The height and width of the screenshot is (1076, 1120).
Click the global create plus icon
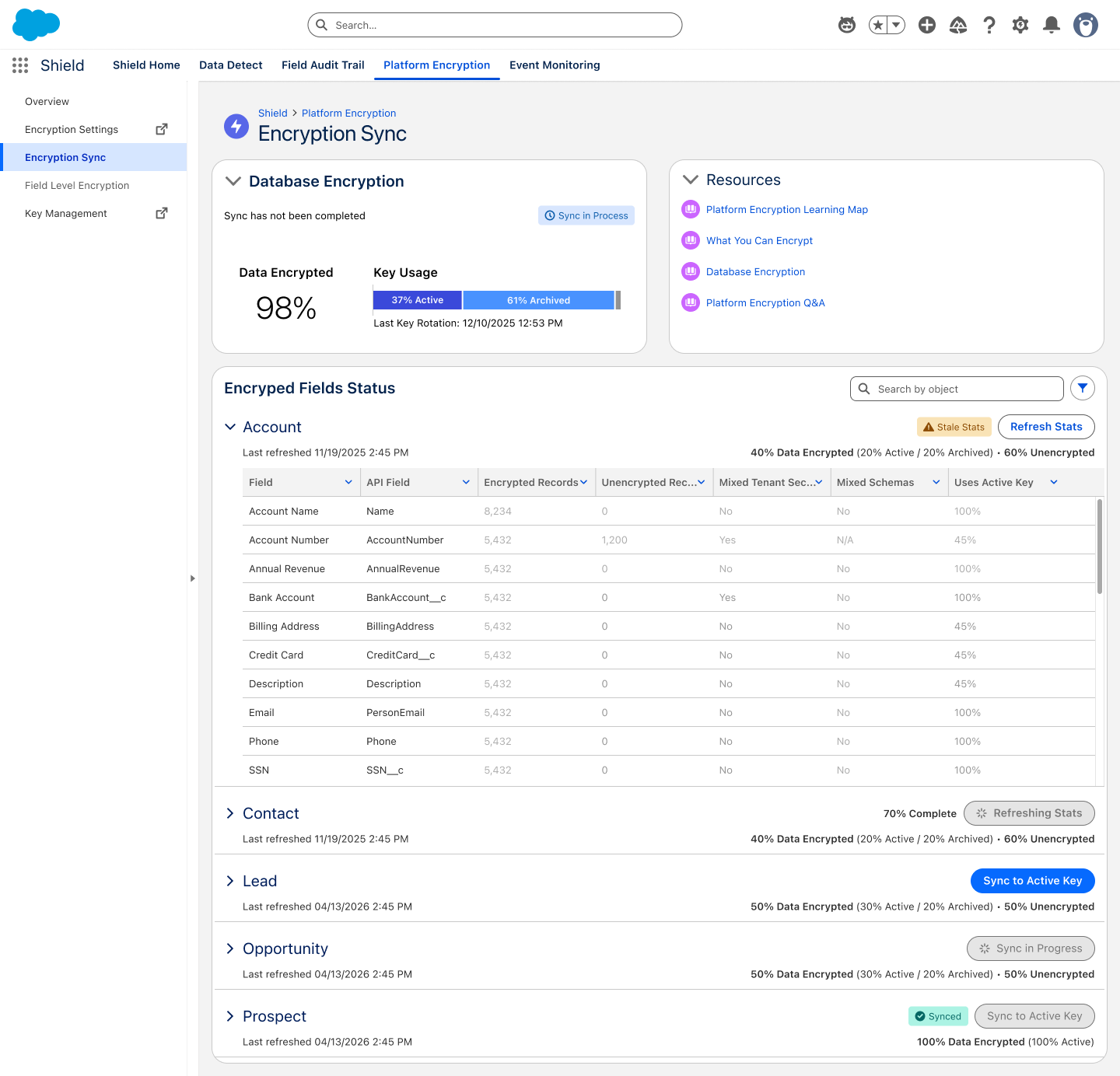[x=927, y=25]
